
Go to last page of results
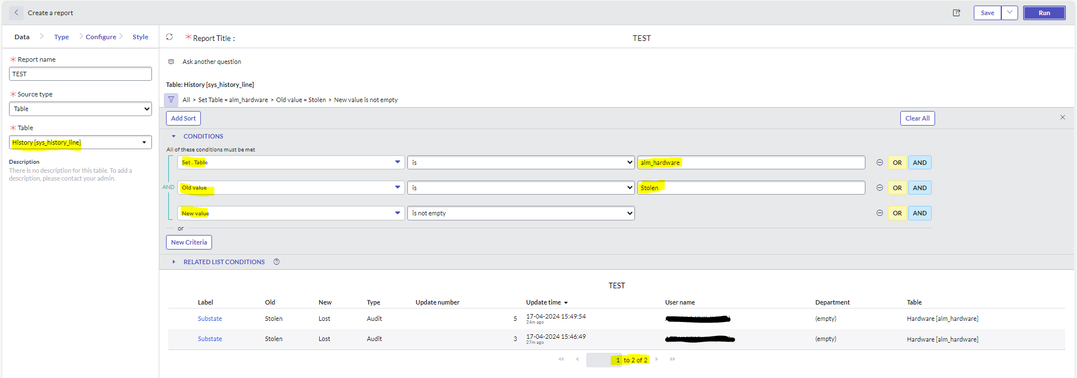672,359
